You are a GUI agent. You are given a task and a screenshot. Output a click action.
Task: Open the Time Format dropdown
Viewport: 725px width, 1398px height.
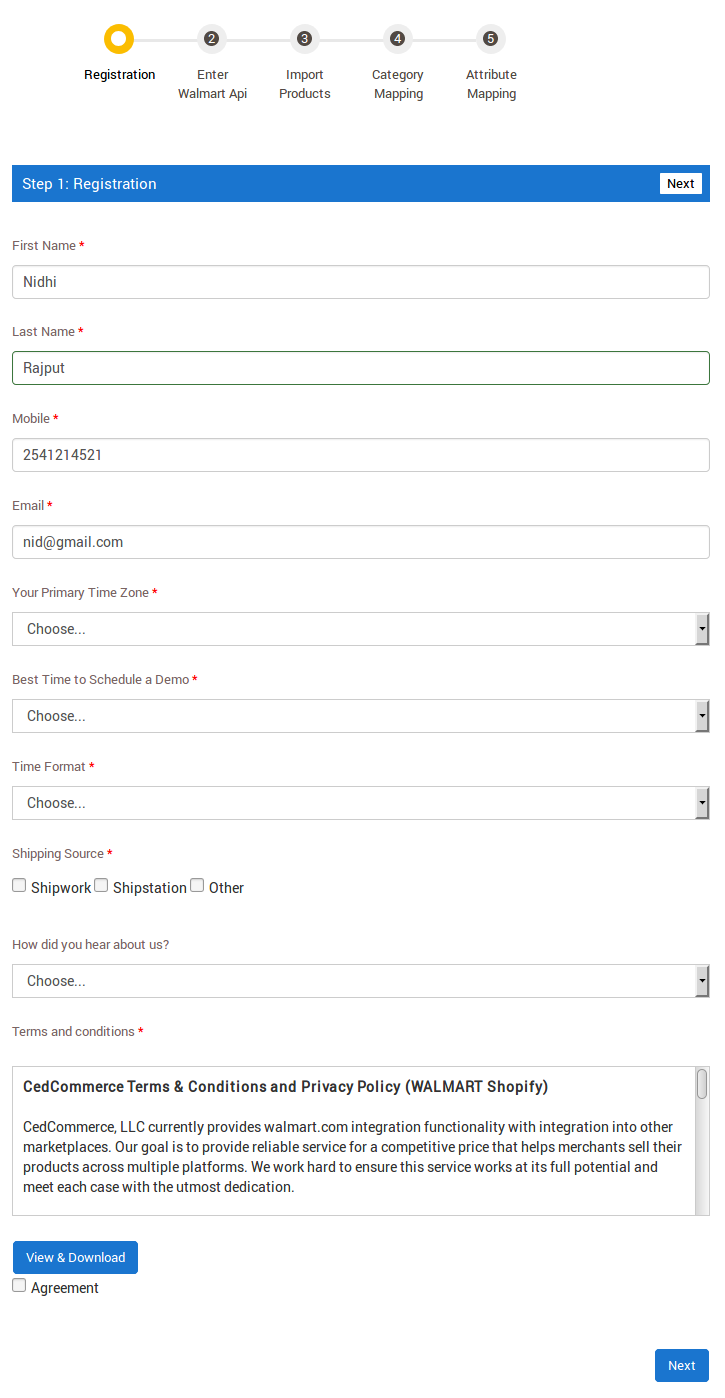tap(361, 803)
